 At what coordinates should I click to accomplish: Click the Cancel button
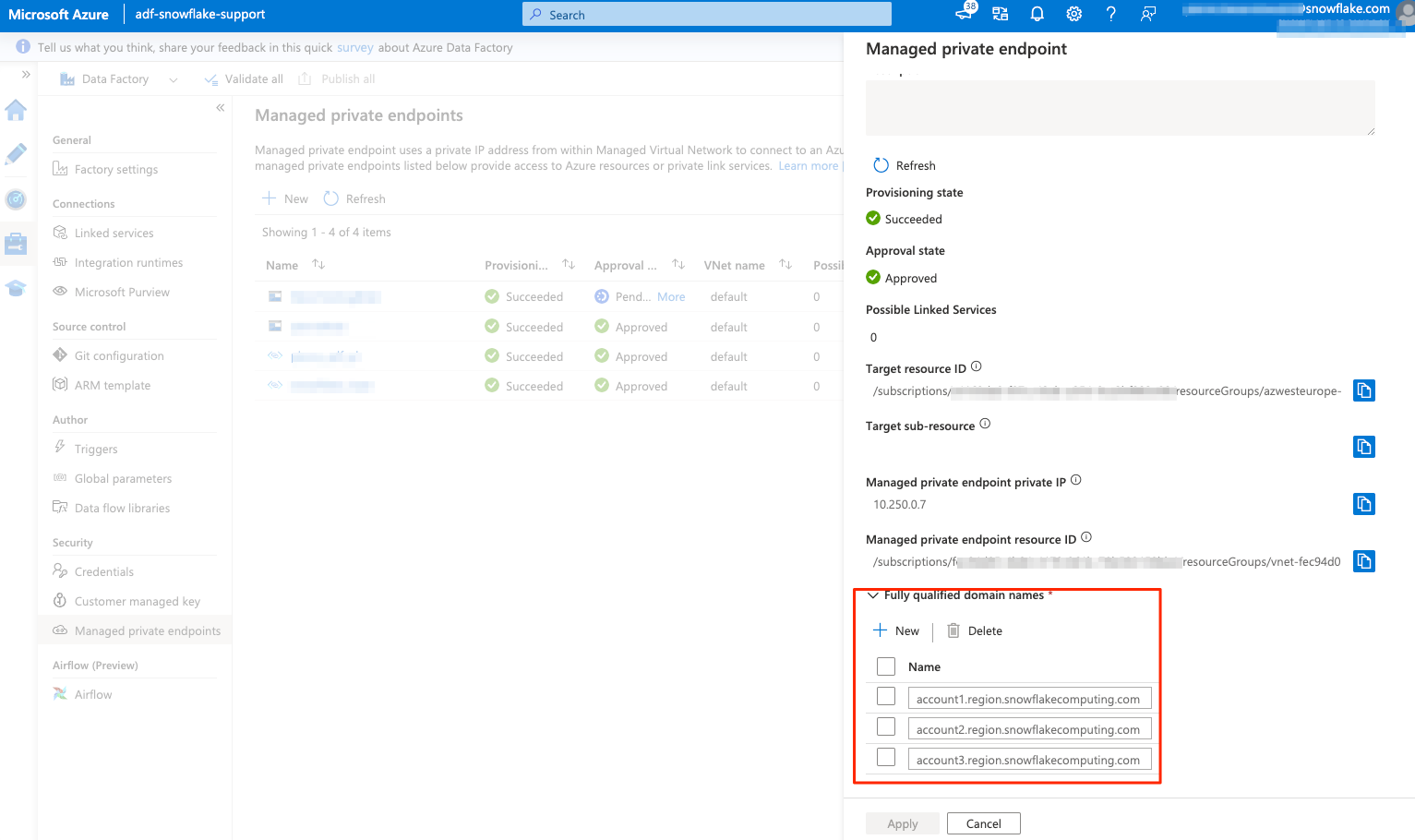coord(983,823)
